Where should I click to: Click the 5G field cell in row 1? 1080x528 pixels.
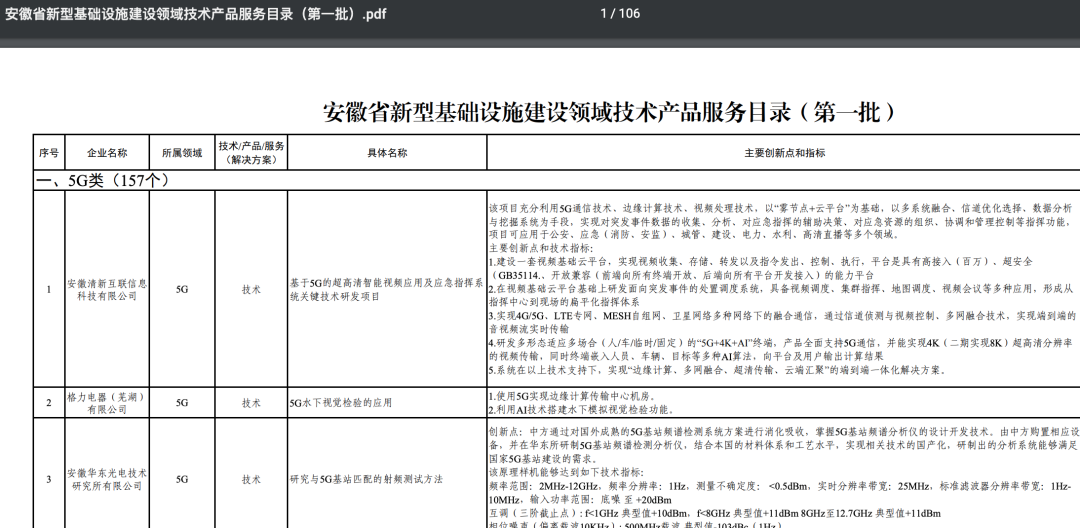pos(183,289)
